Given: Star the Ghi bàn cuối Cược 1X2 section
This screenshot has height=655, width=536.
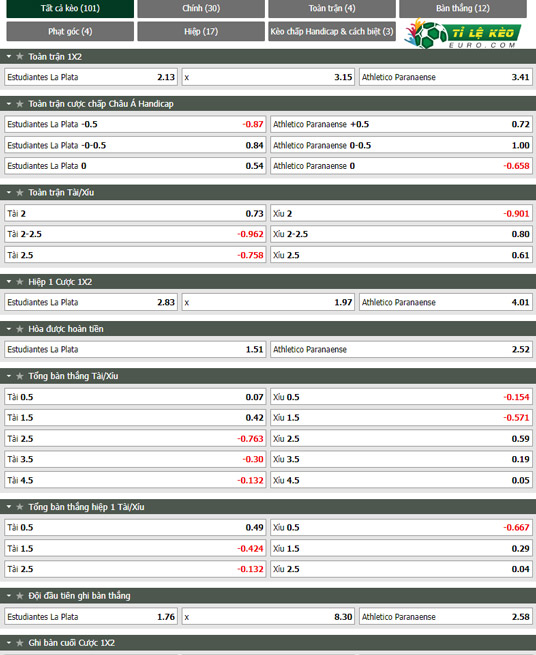Looking at the screenshot, I should [x=19, y=643].
